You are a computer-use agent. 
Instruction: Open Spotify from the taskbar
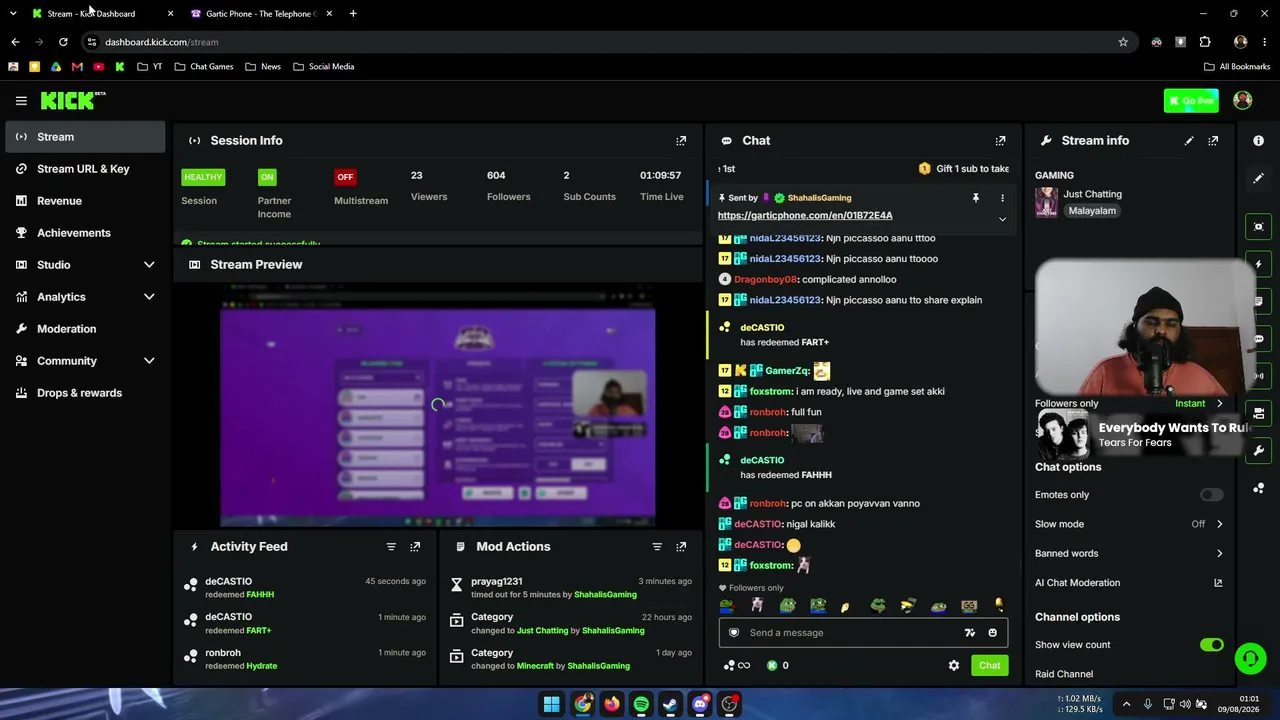click(x=641, y=704)
